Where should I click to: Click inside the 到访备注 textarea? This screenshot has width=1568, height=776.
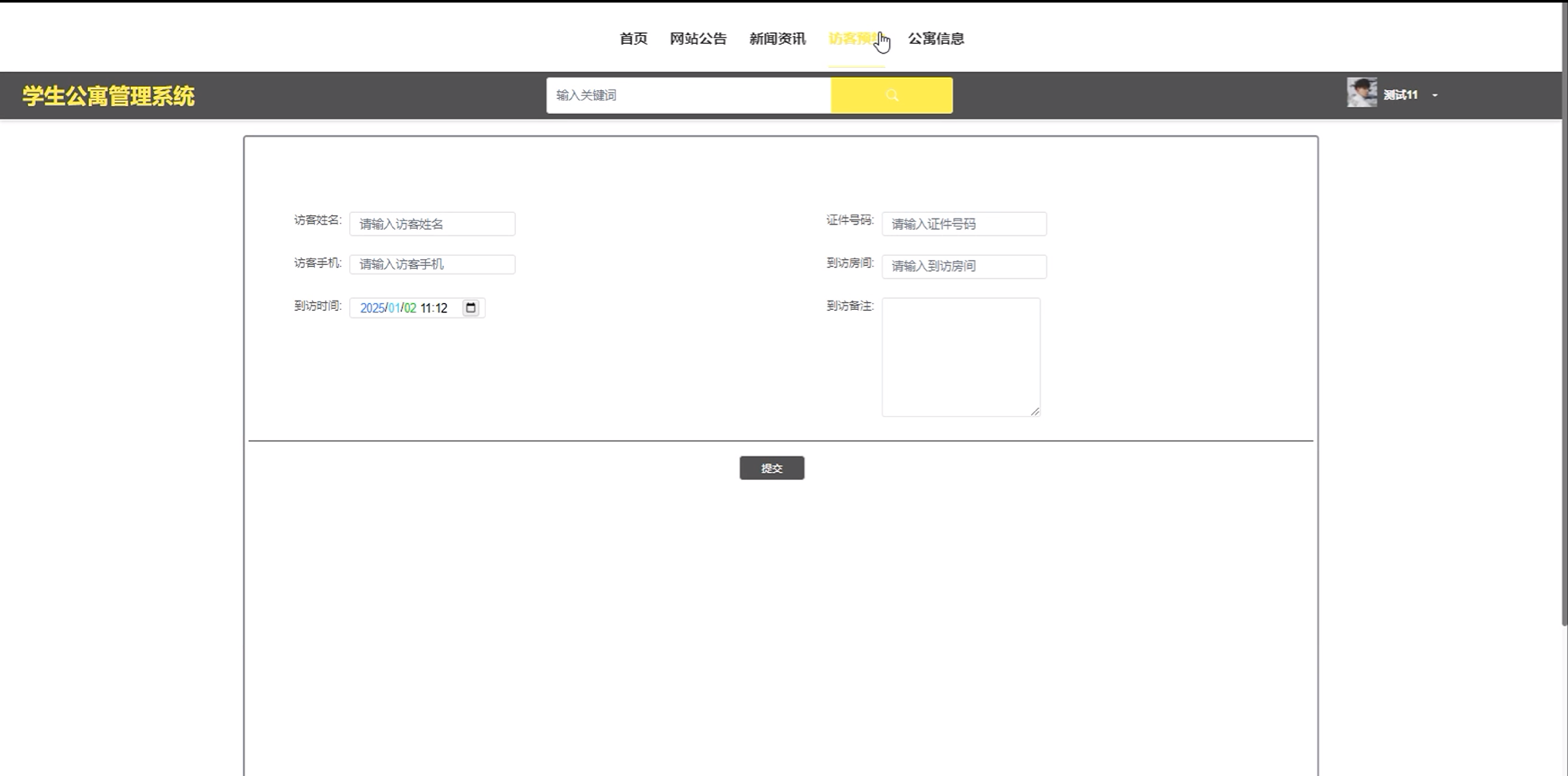pos(961,357)
